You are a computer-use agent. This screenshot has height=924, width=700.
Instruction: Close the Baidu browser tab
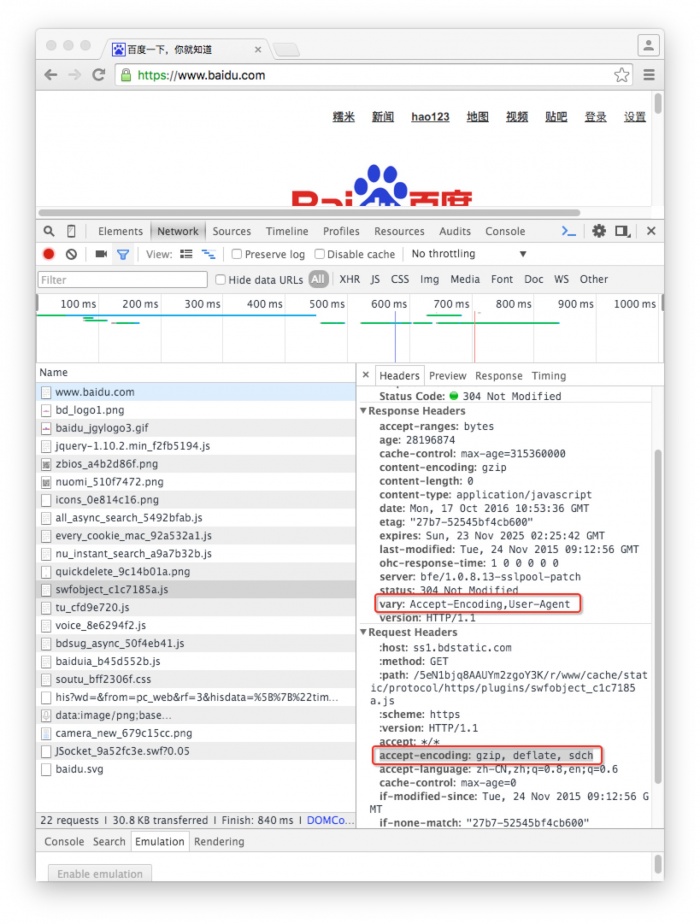(x=257, y=50)
